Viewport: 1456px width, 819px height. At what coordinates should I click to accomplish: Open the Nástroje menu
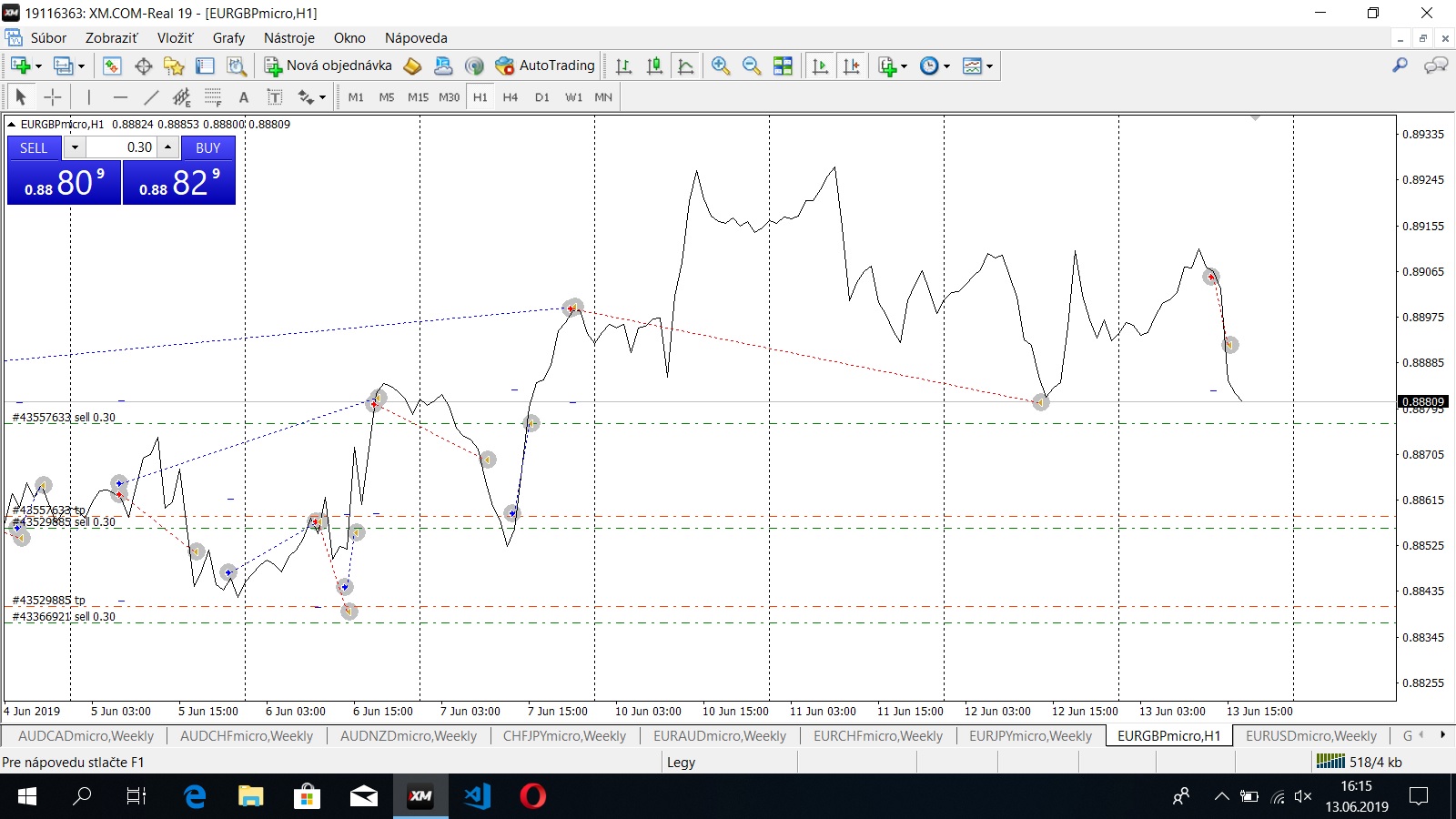(x=289, y=38)
